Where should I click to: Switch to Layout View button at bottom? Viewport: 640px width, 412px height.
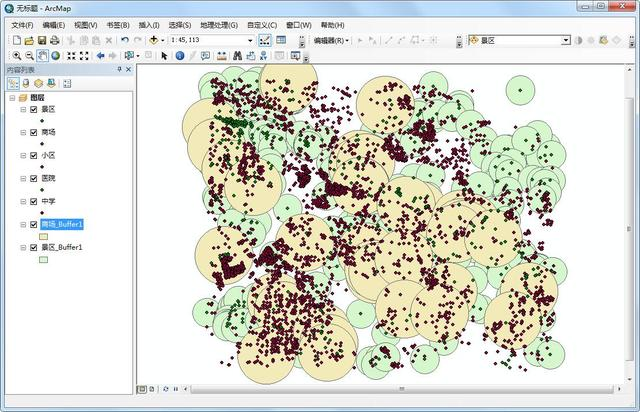coord(152,389)
